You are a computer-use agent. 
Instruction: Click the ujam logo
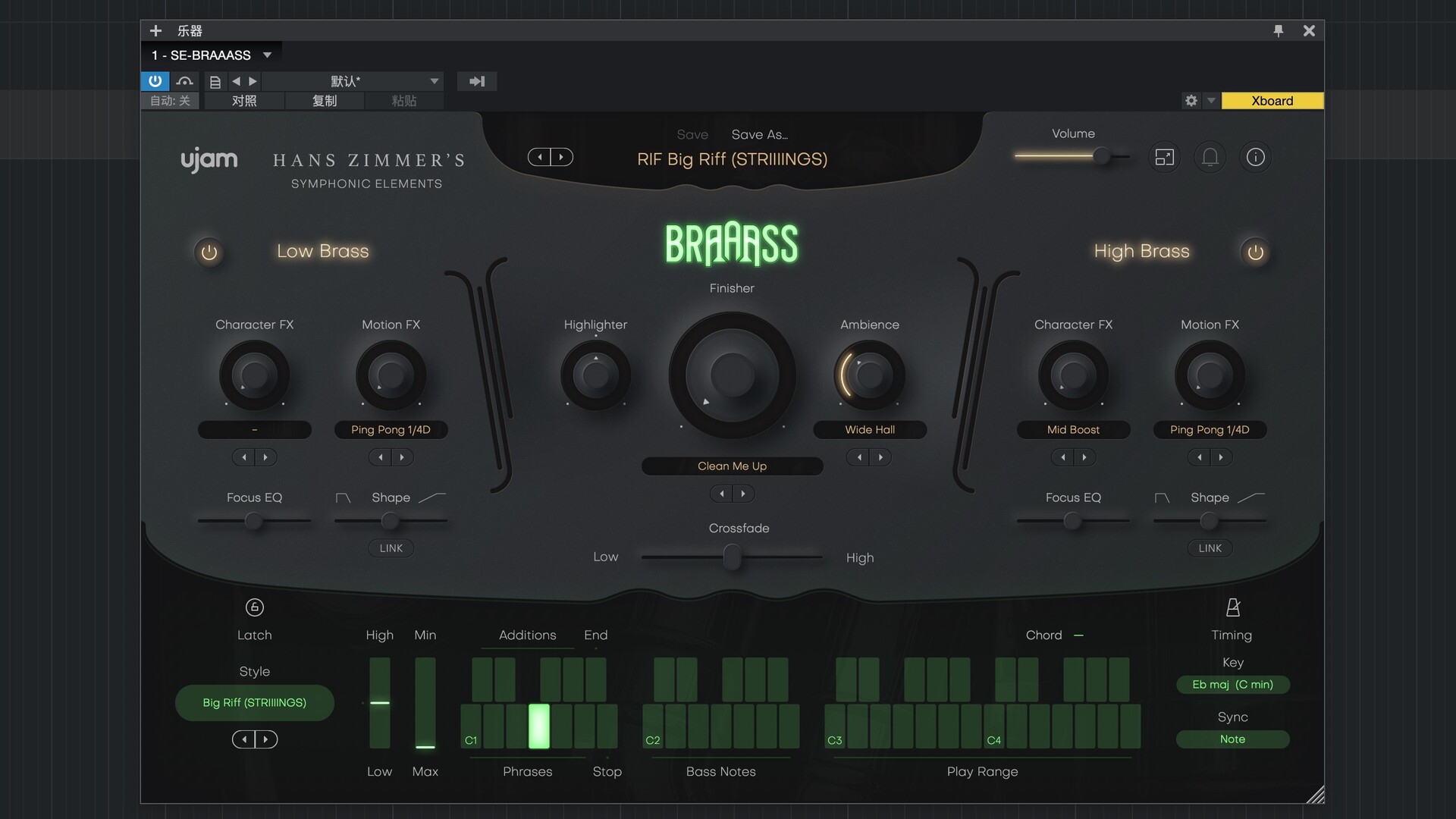click(209, 161)
